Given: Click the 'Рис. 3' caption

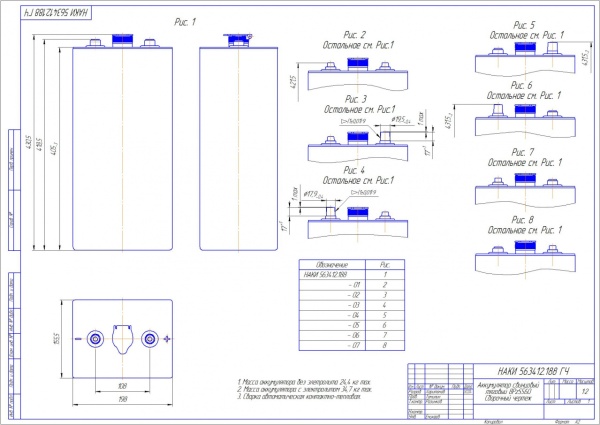Looking at the screenshot, I should pyautogui.click(x=357, y=99).
